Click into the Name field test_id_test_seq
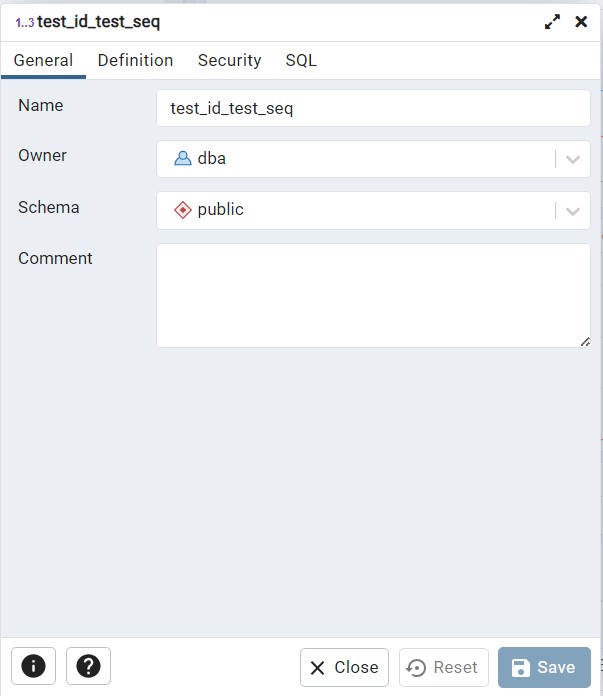This screenshot has height=696, width=603. pos(373,108)
